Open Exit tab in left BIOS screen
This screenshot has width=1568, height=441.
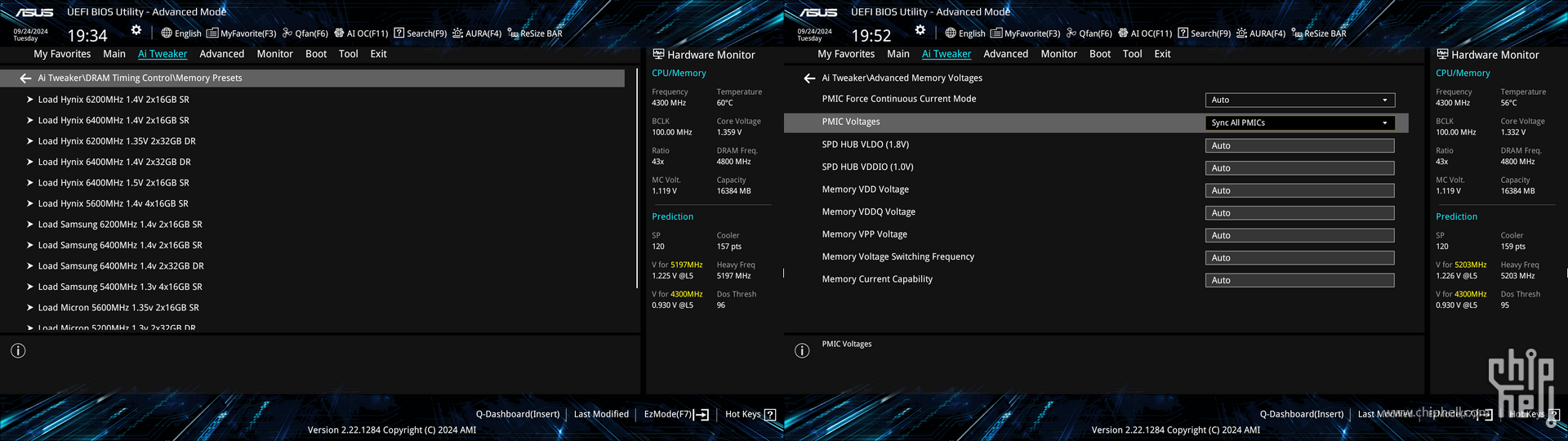(x=378, y=54)
